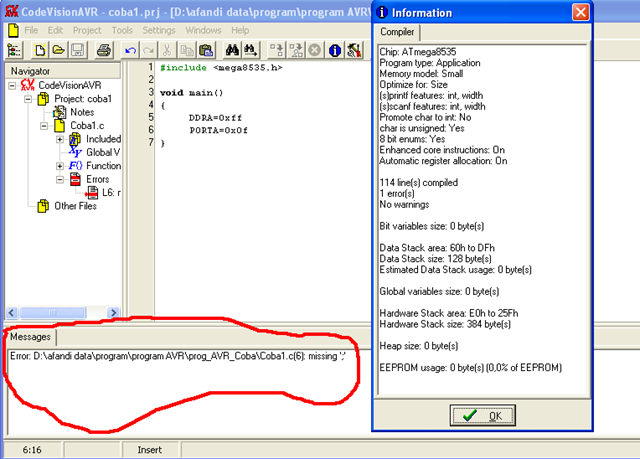The image size is (640, 459).
Task: Close the Information dialog with the red X
Action: [x=580, y=12]
